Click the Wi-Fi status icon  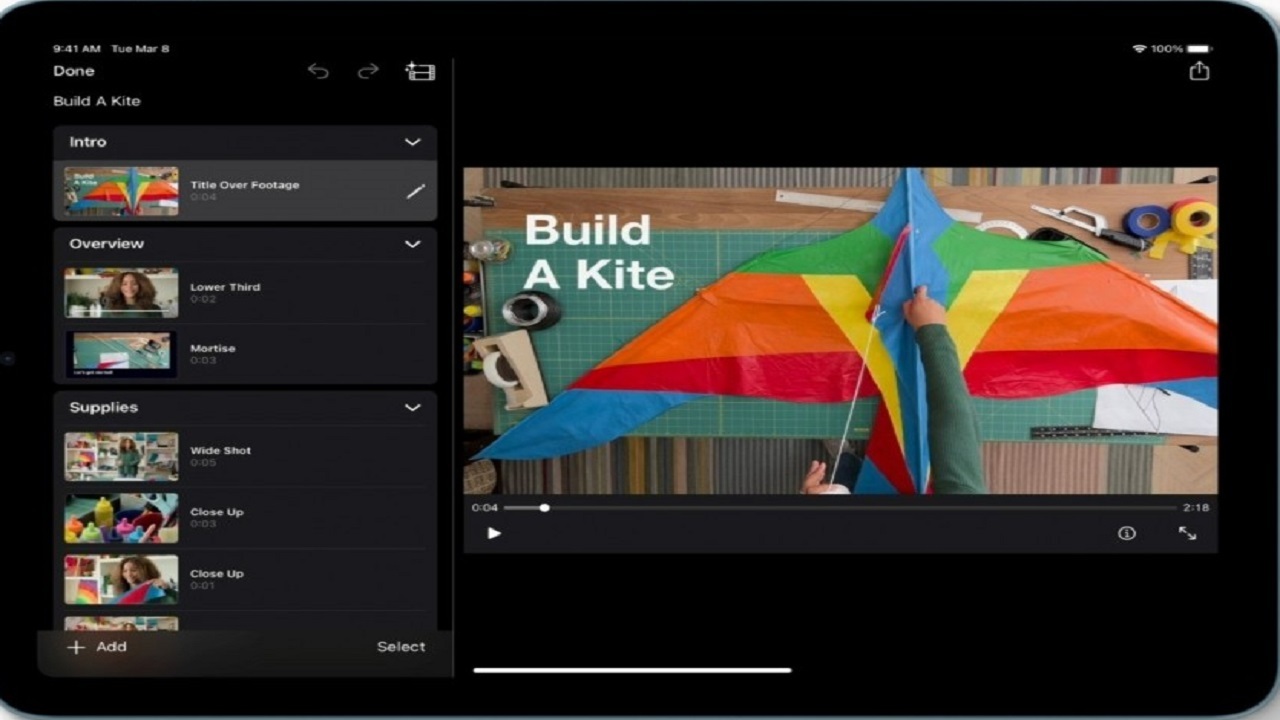(1139, 48)
